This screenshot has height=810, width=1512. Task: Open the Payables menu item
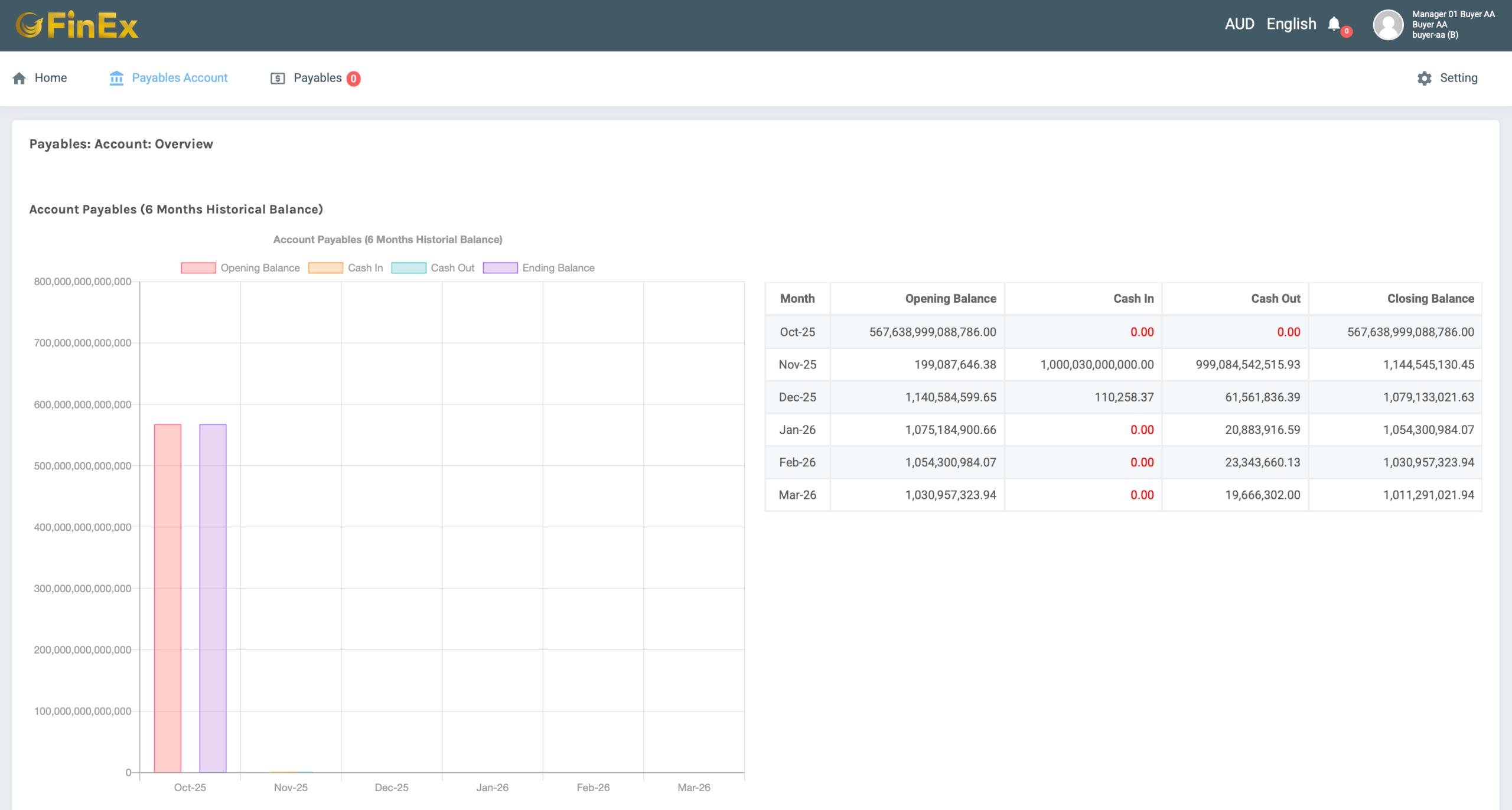tap(317, 78)
